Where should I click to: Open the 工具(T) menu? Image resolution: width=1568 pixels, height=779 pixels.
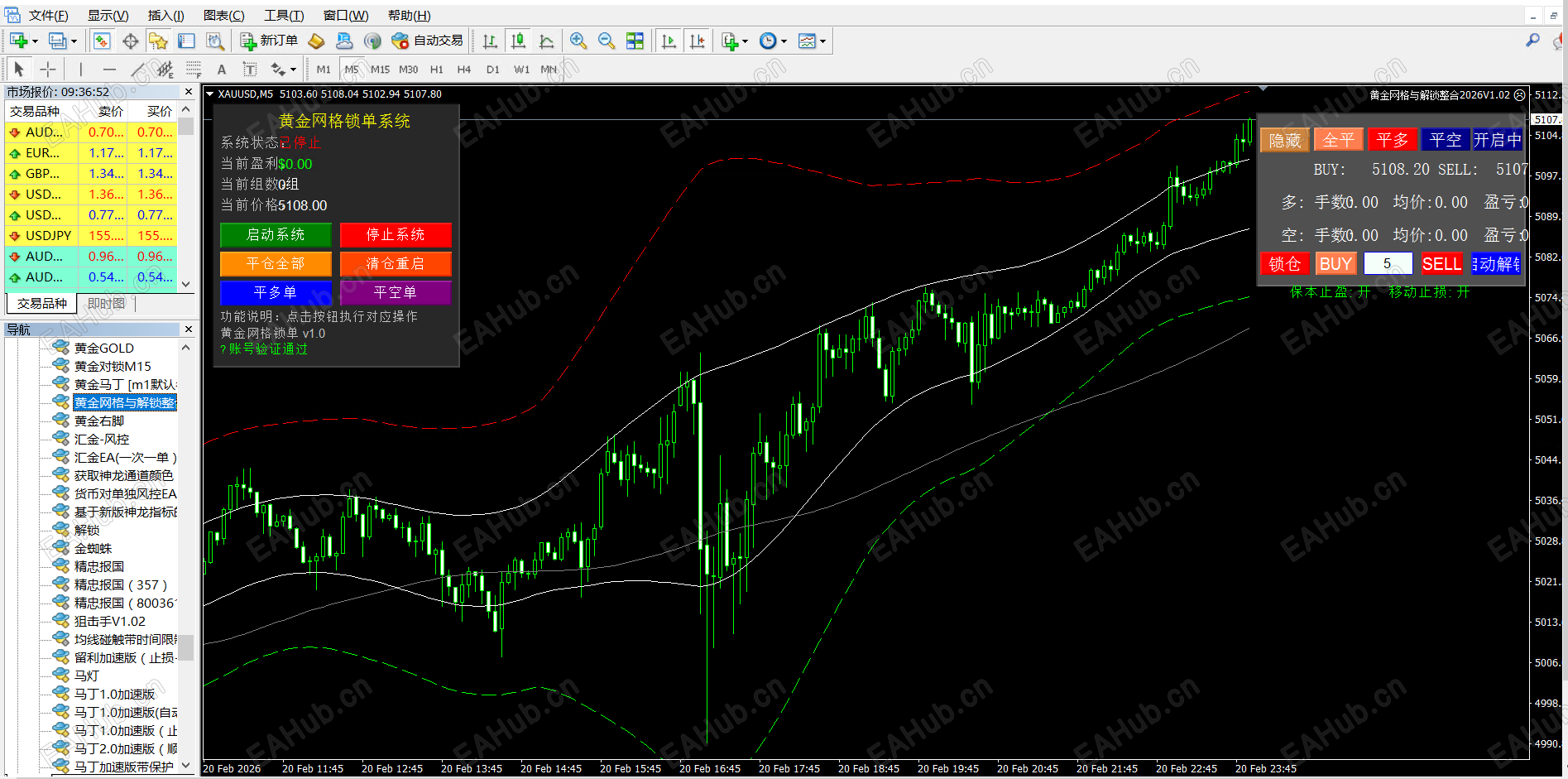coord(284,16)
